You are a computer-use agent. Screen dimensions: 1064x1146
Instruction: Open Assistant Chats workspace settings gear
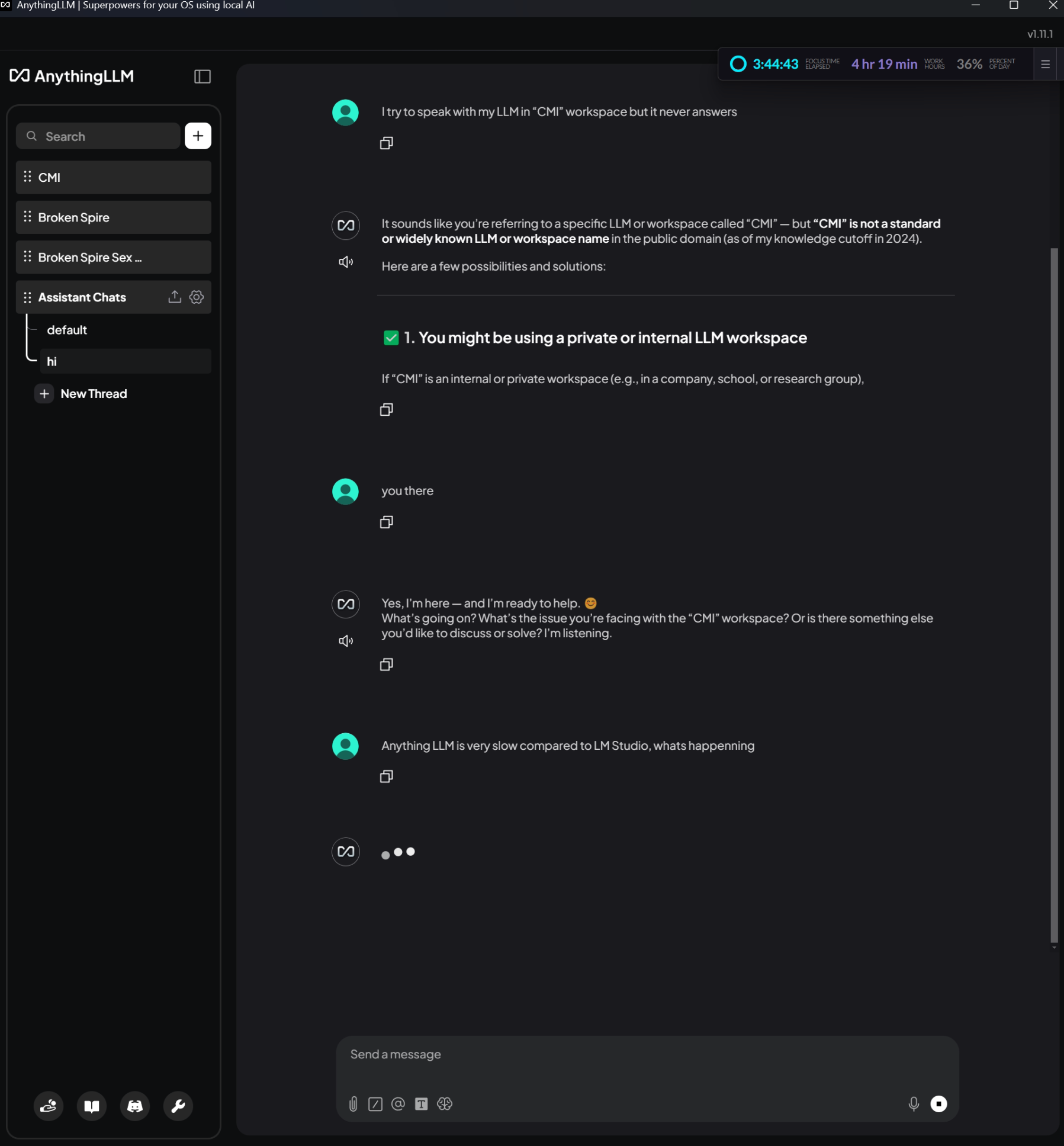pos(197,297)
